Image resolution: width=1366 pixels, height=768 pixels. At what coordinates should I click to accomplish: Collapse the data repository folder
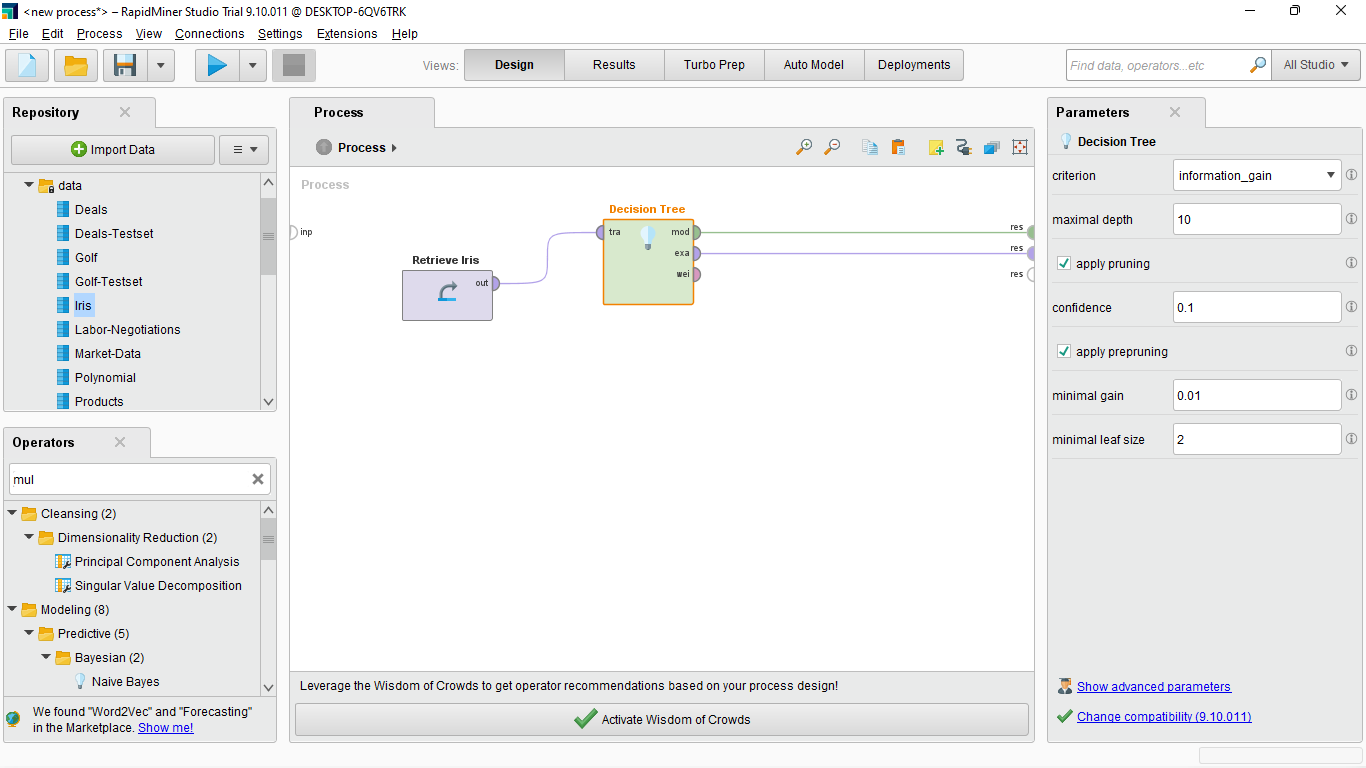[x=29, y=185]
